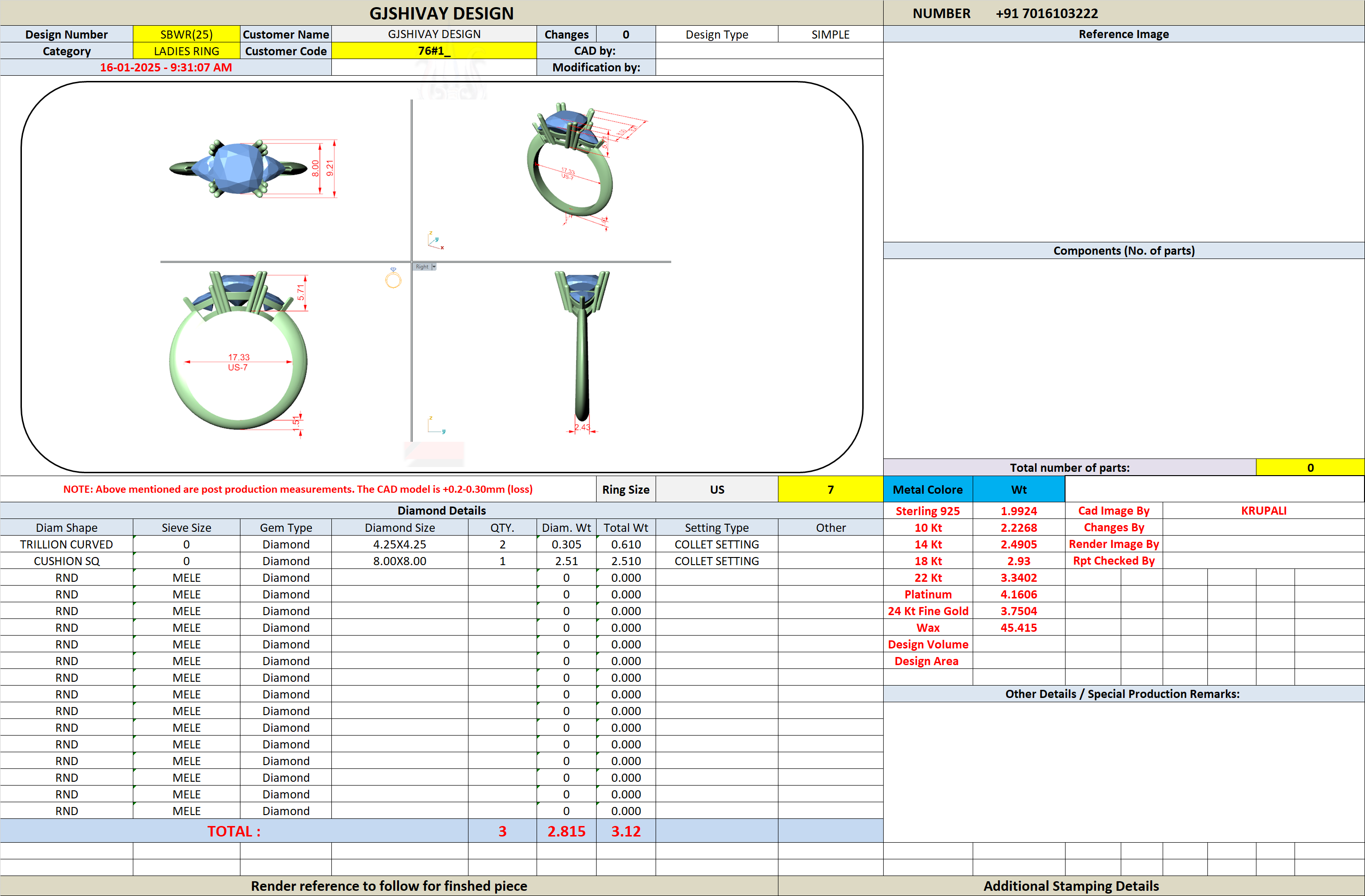Click the Customer Name value GJSHIVAY DESIGN

coord(434,34)
